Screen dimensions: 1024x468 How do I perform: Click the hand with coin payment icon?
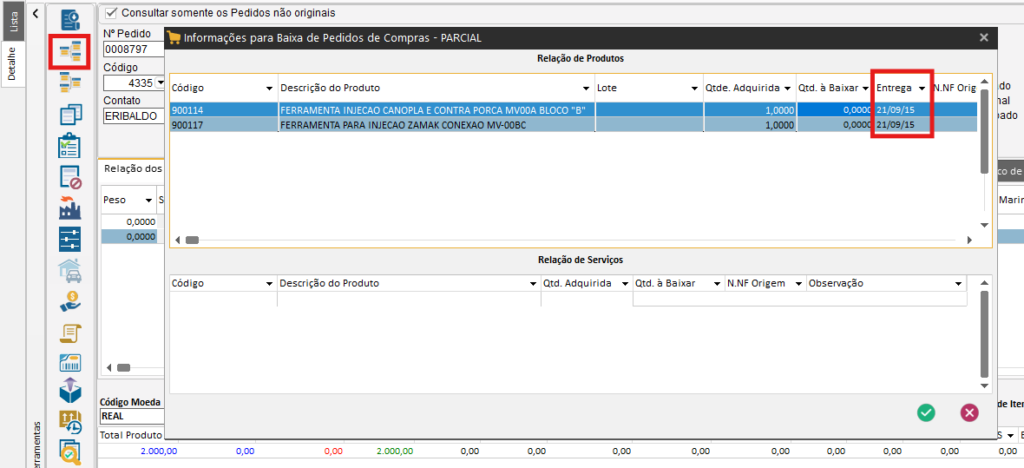[x=70, y=300]
